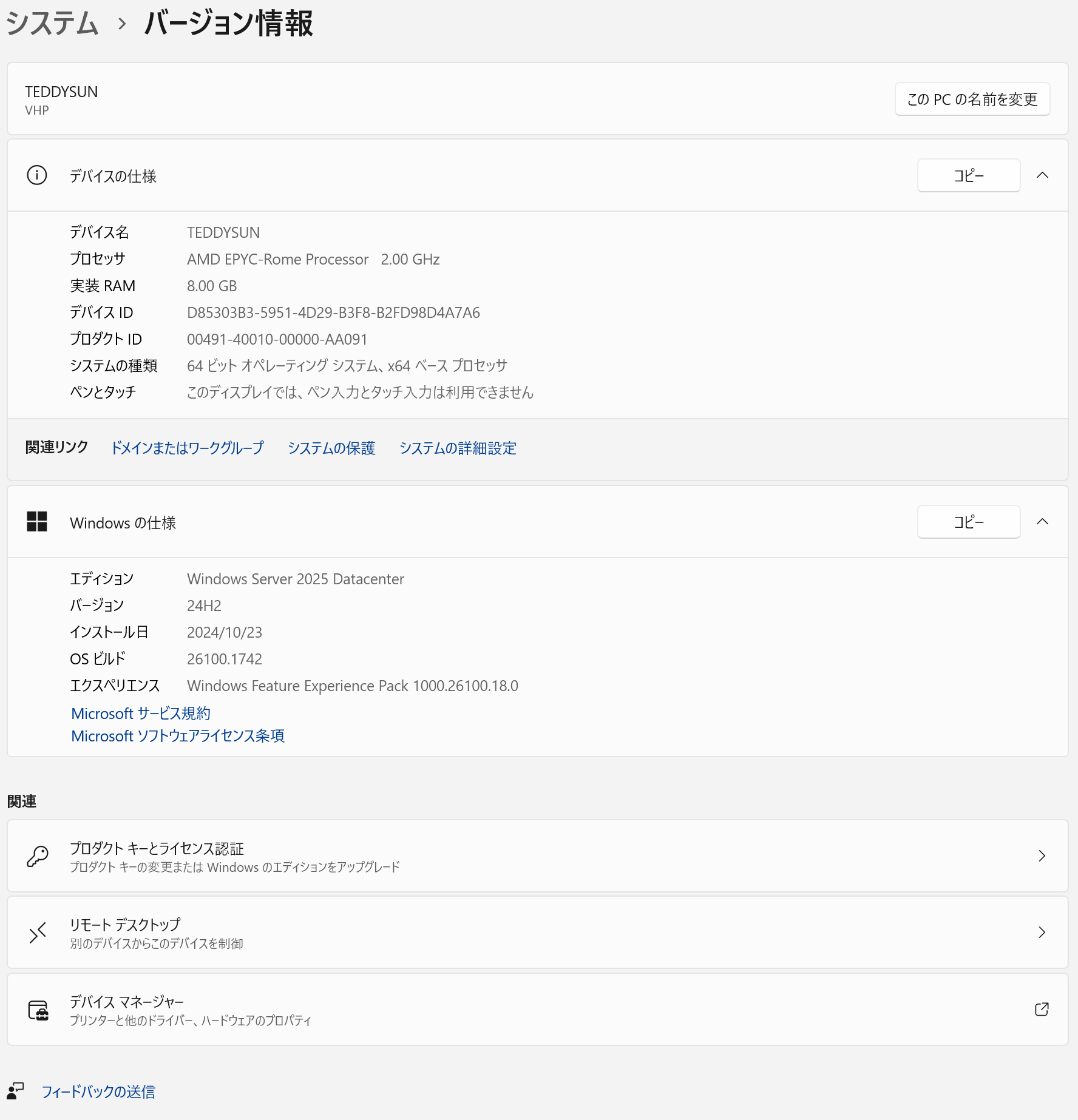Open the プロダクト キーとライセンス認証 card
This screenshot has height=1120, width=1078.
point(538,856)
